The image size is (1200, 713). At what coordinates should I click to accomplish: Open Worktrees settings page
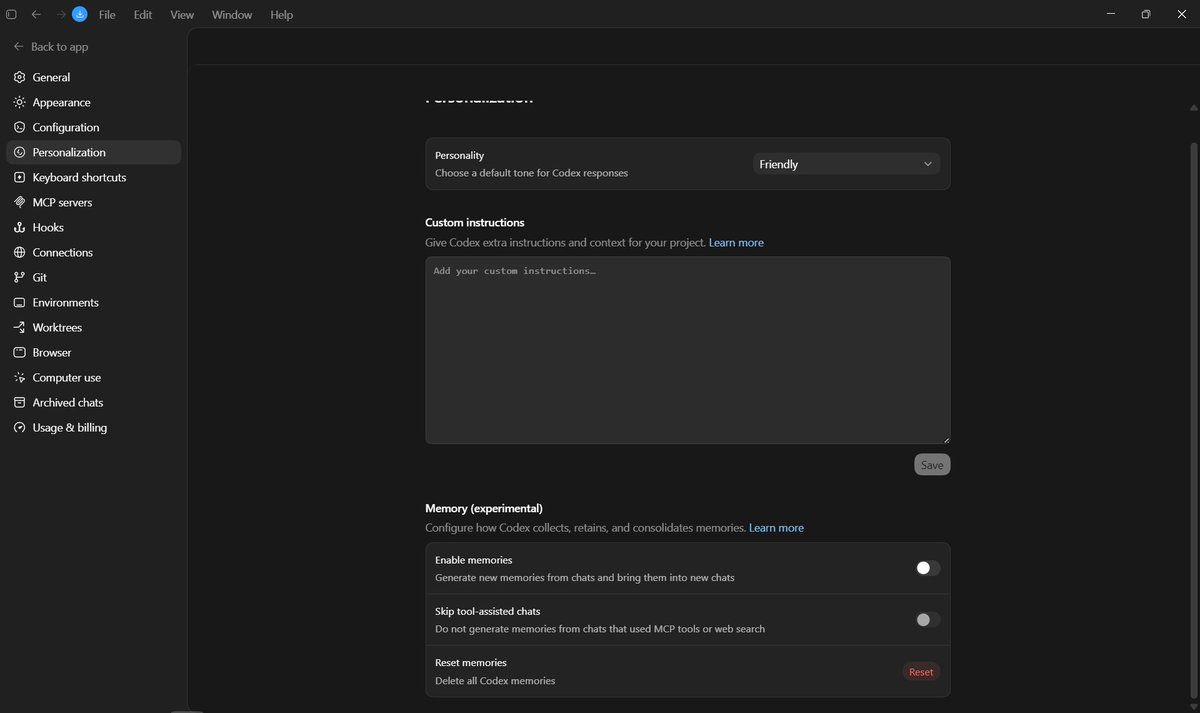click(x=93, y=327)
